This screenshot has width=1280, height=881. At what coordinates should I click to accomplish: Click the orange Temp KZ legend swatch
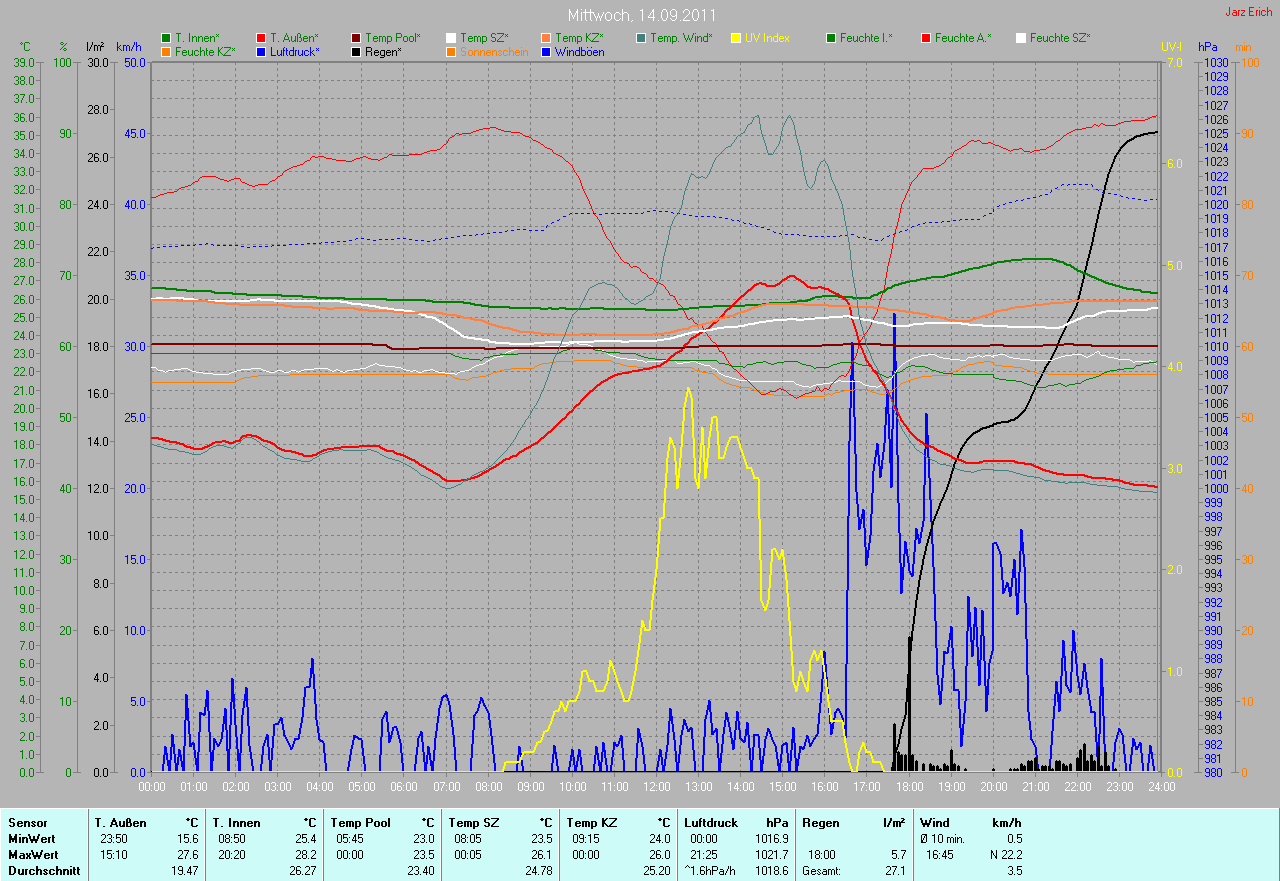[546, 38]
